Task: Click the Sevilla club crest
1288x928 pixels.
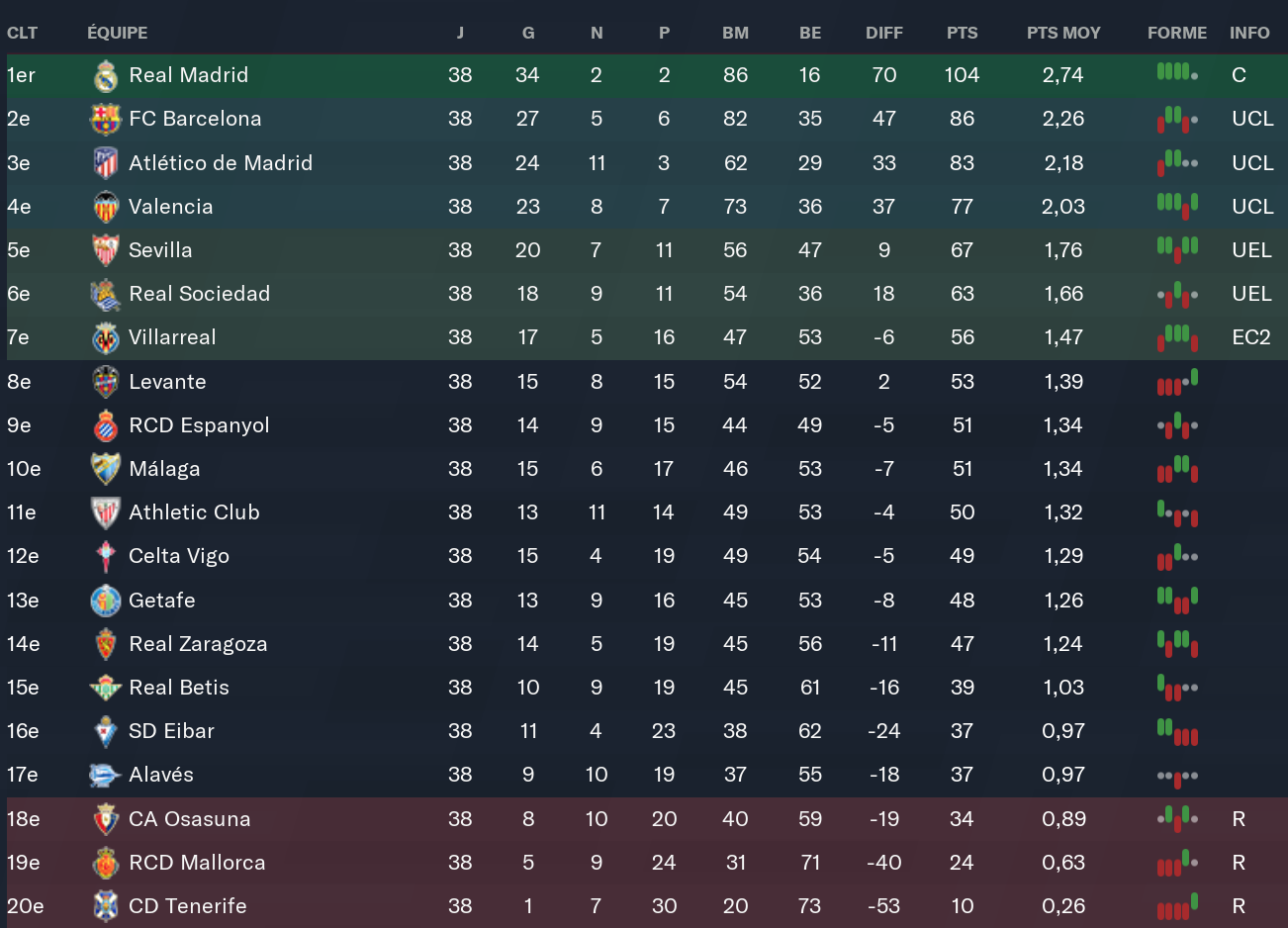Action: pos(106,250)
